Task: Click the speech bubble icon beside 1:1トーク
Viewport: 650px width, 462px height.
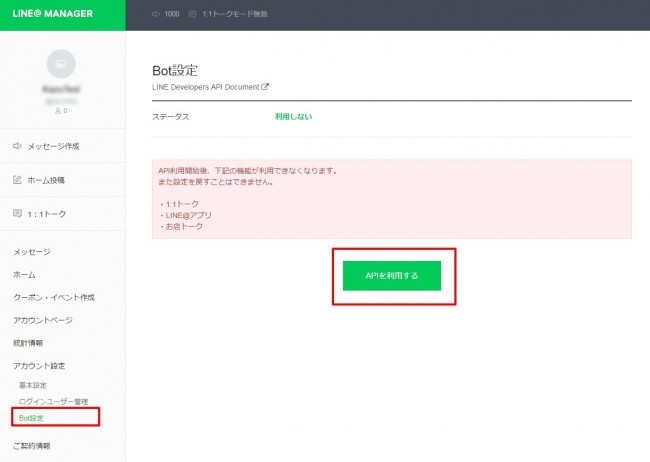Action: 17,214
